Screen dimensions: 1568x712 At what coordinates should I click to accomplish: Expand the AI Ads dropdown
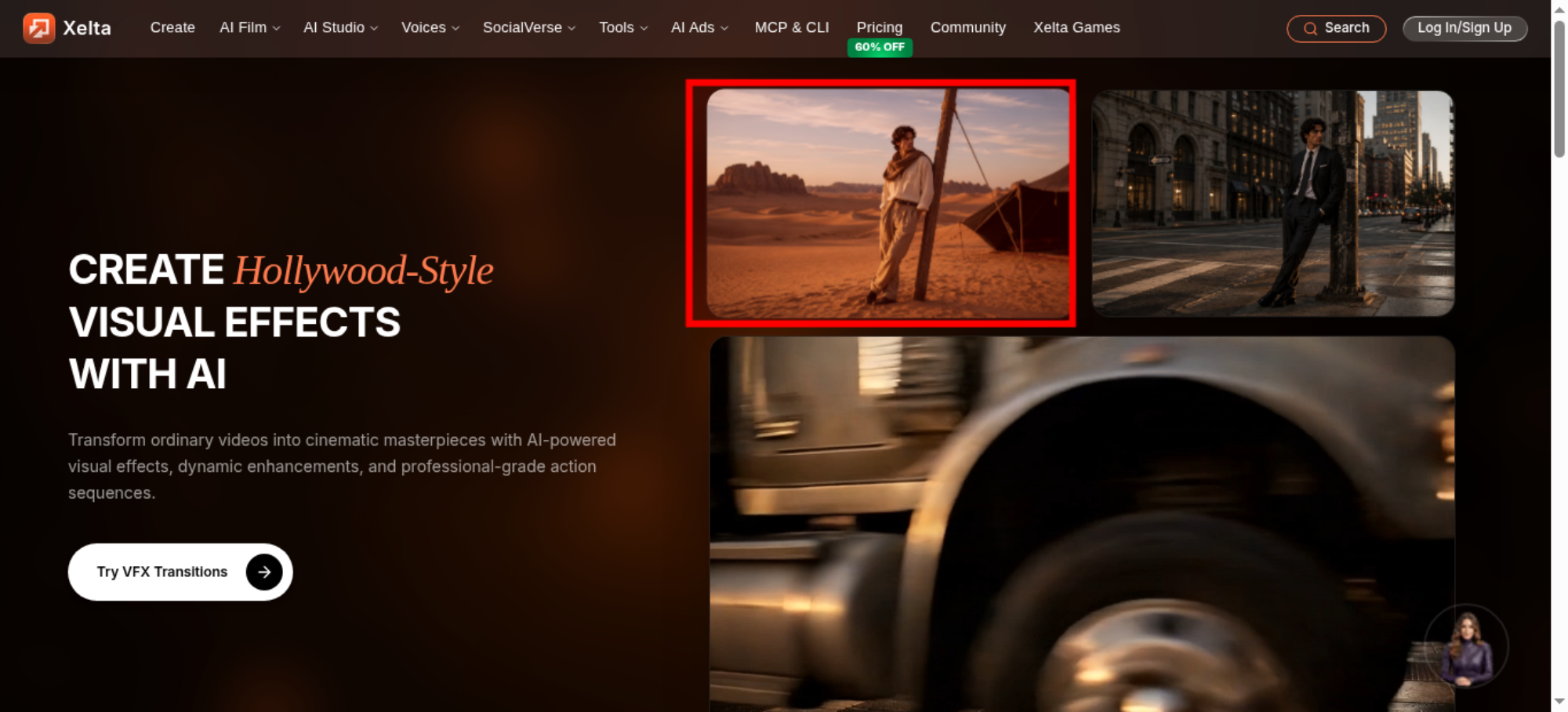[700, 27]
